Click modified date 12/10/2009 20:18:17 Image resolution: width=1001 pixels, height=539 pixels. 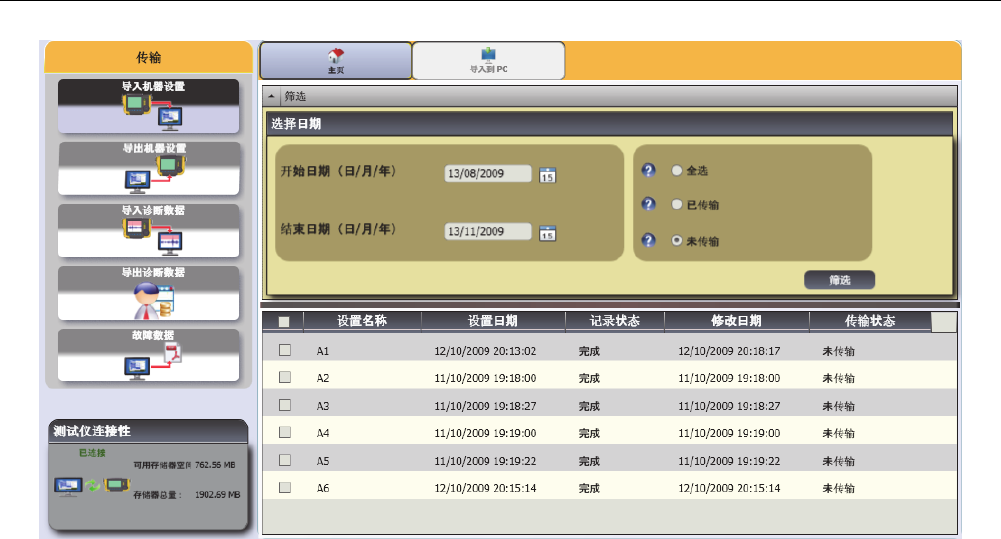click(729, 351)
